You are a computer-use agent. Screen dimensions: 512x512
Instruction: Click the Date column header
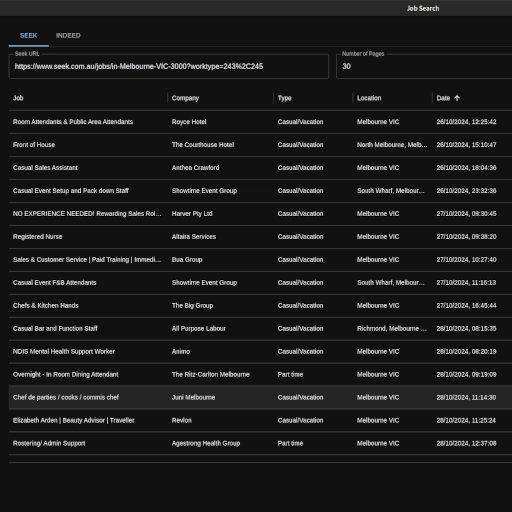coord(443,98)
